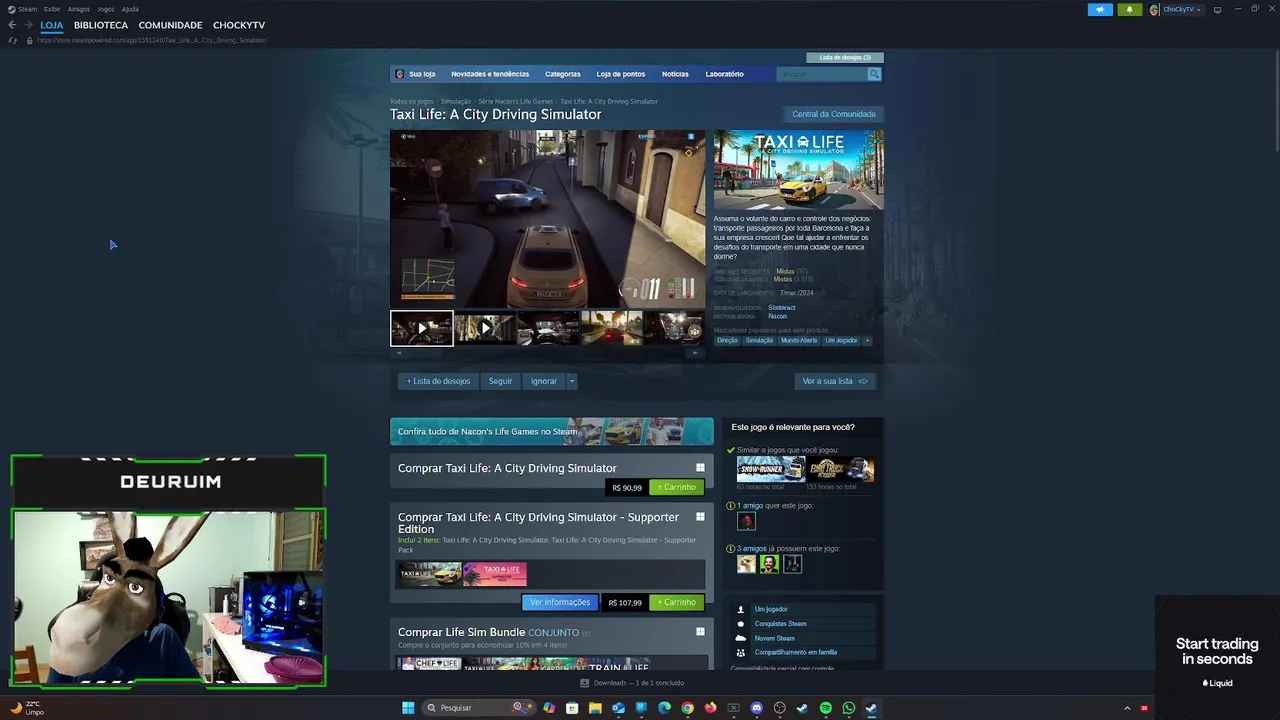Viewport: 1280px width, 720px height.
Task: Move the media strip to the right
Action: tap(696, 352)
